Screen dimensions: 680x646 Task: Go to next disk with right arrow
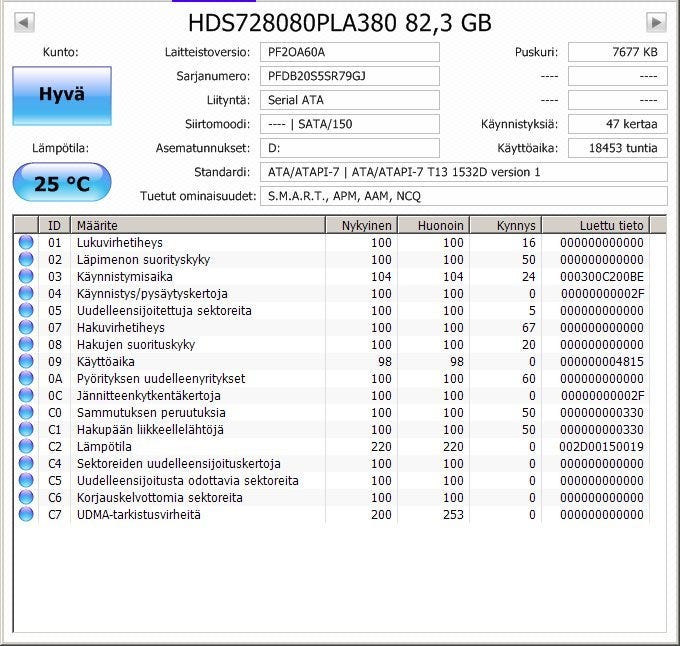tap(656, 22)
